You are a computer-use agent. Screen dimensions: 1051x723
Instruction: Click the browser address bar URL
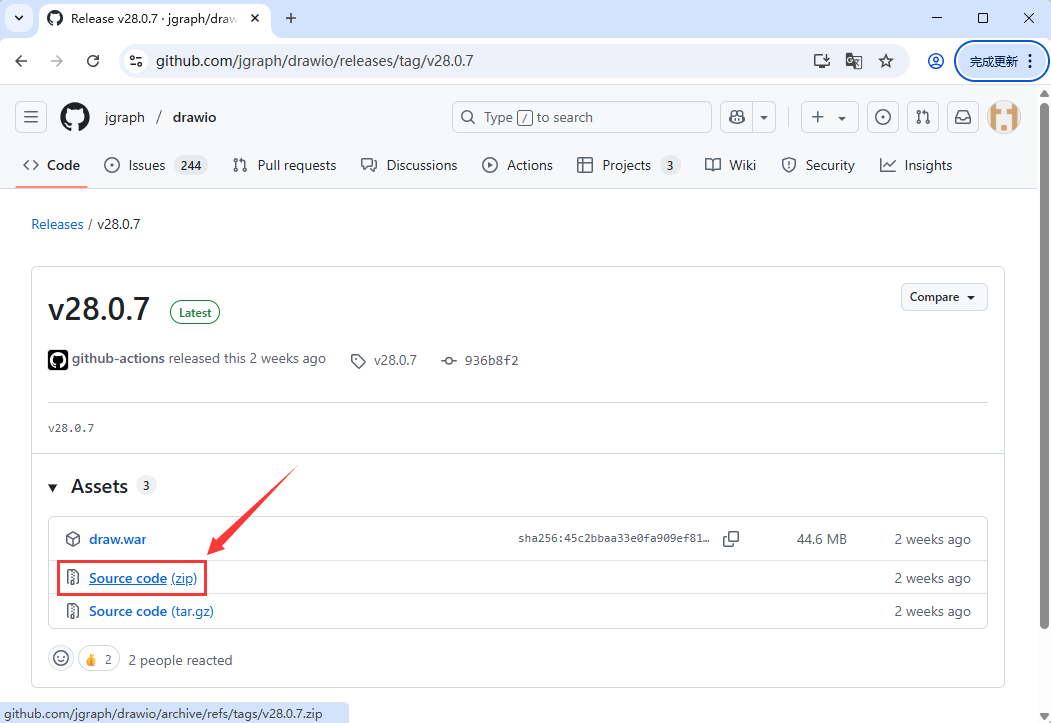pos(314,61)
